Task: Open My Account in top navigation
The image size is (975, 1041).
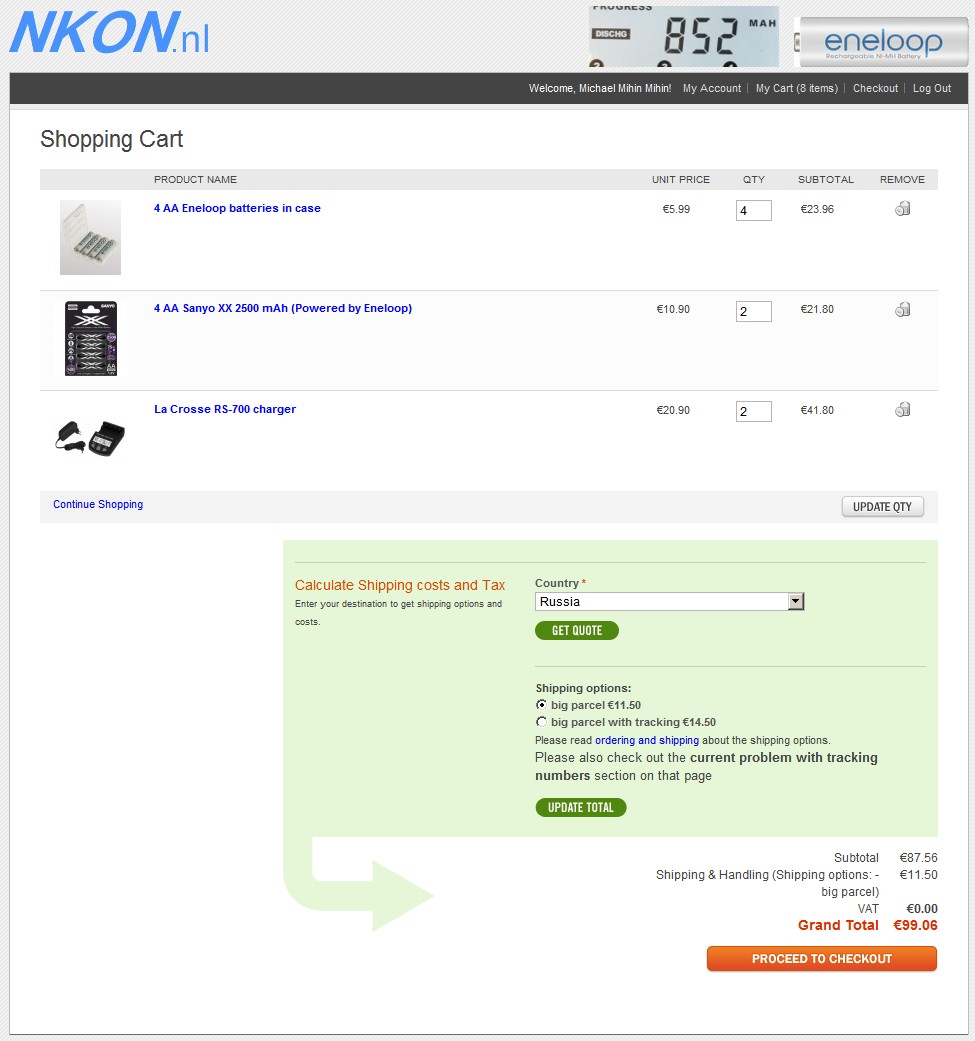Action: tap(712, 88)
